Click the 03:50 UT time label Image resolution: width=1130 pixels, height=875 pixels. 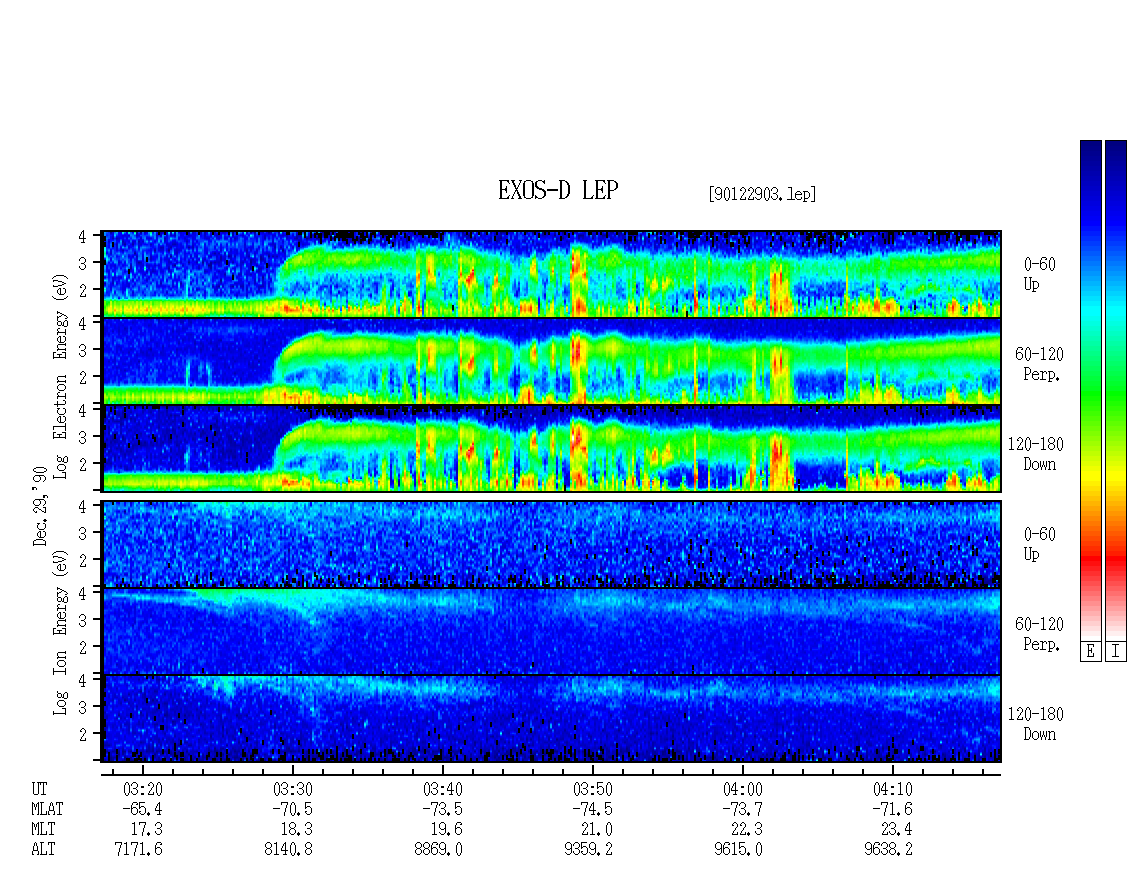click(592, 789)
